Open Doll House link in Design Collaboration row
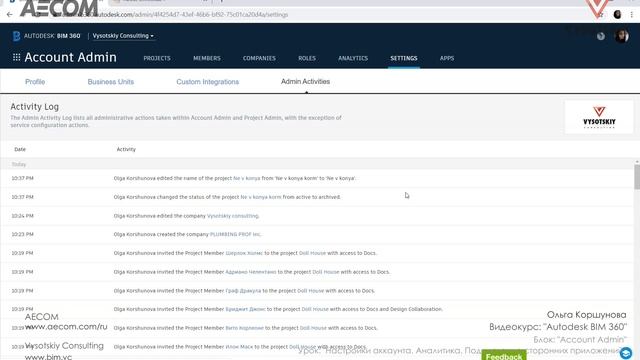 pyautogui.click(x=315, y=309)
